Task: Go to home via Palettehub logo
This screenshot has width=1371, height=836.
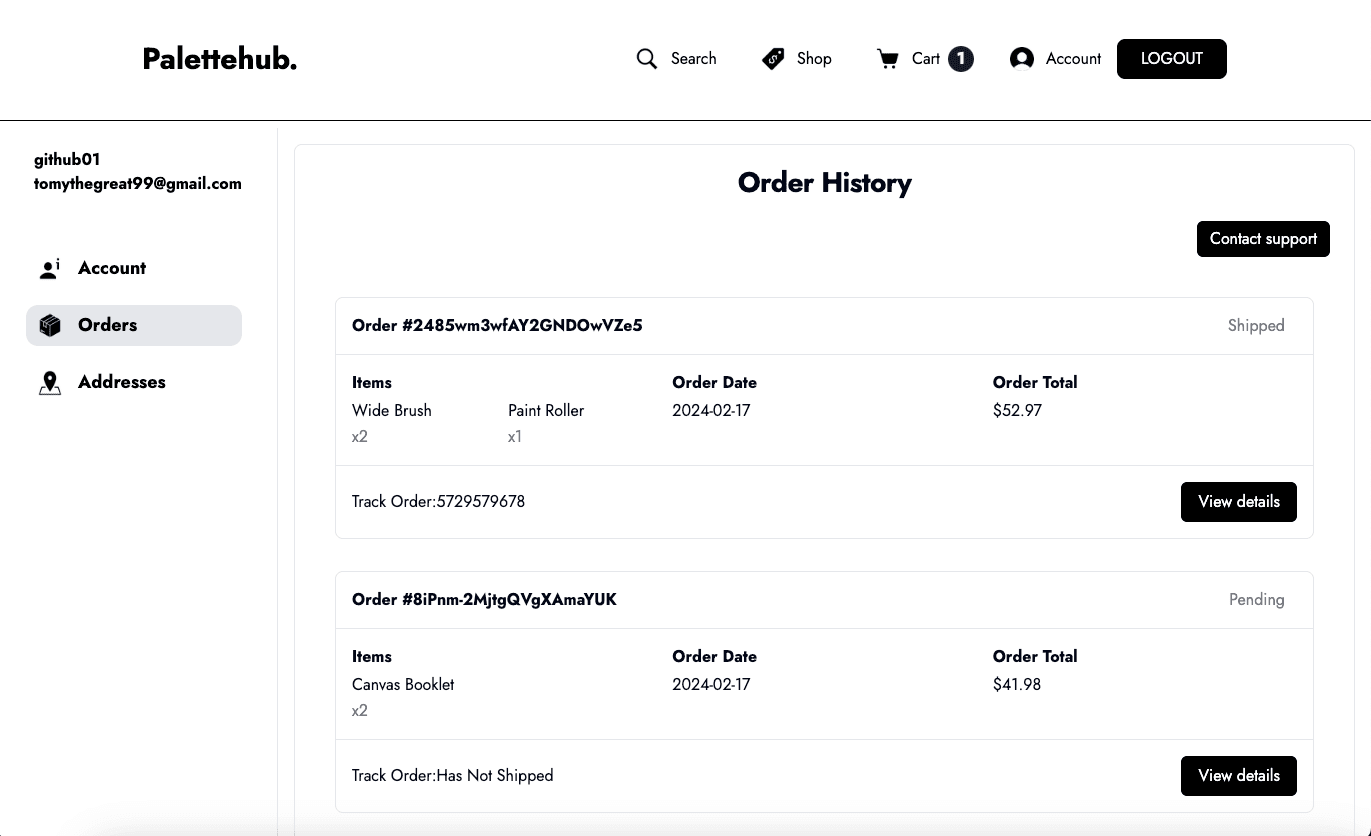Action: 220,59
